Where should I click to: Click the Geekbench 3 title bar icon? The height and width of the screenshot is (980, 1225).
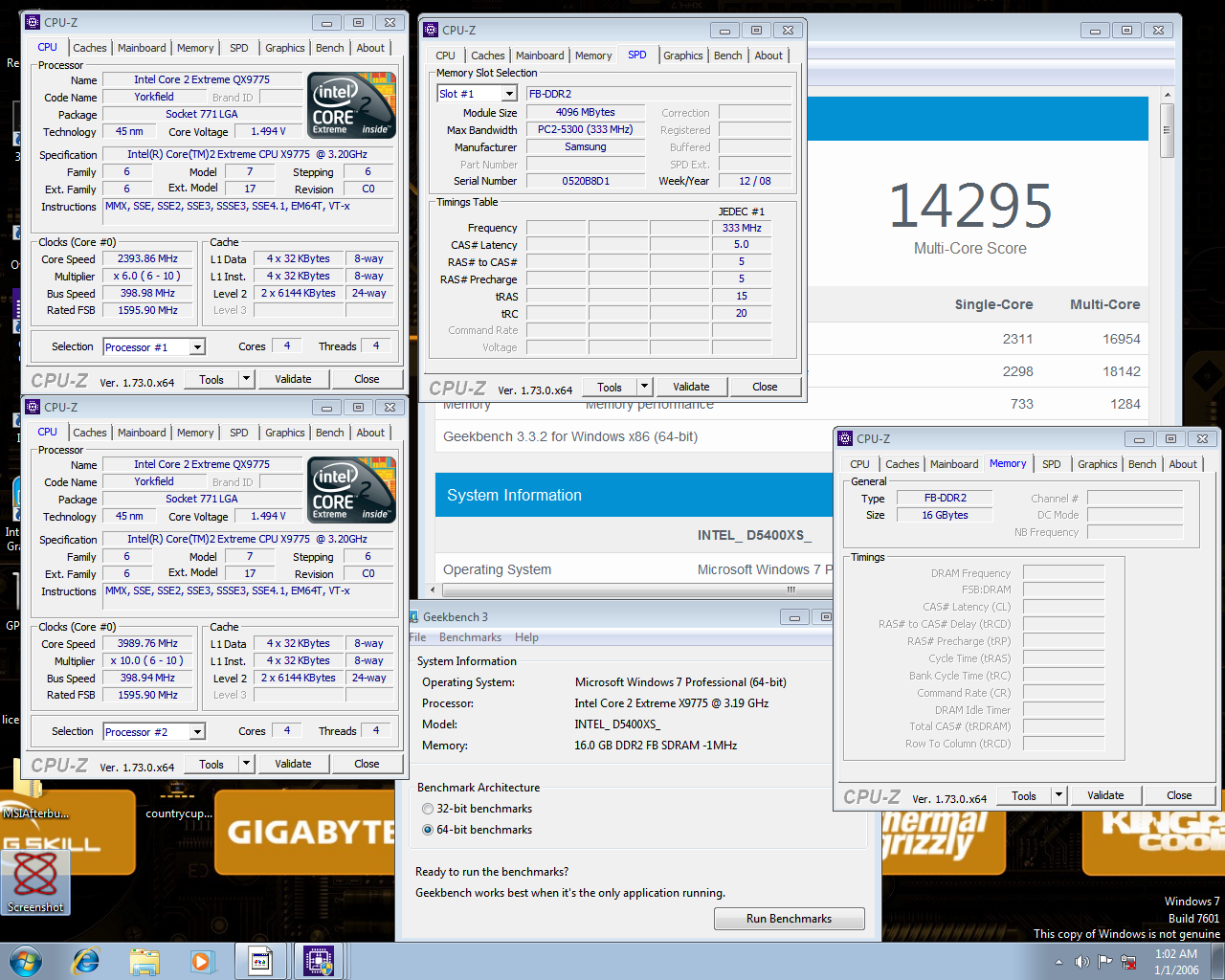tap(414, 617)
